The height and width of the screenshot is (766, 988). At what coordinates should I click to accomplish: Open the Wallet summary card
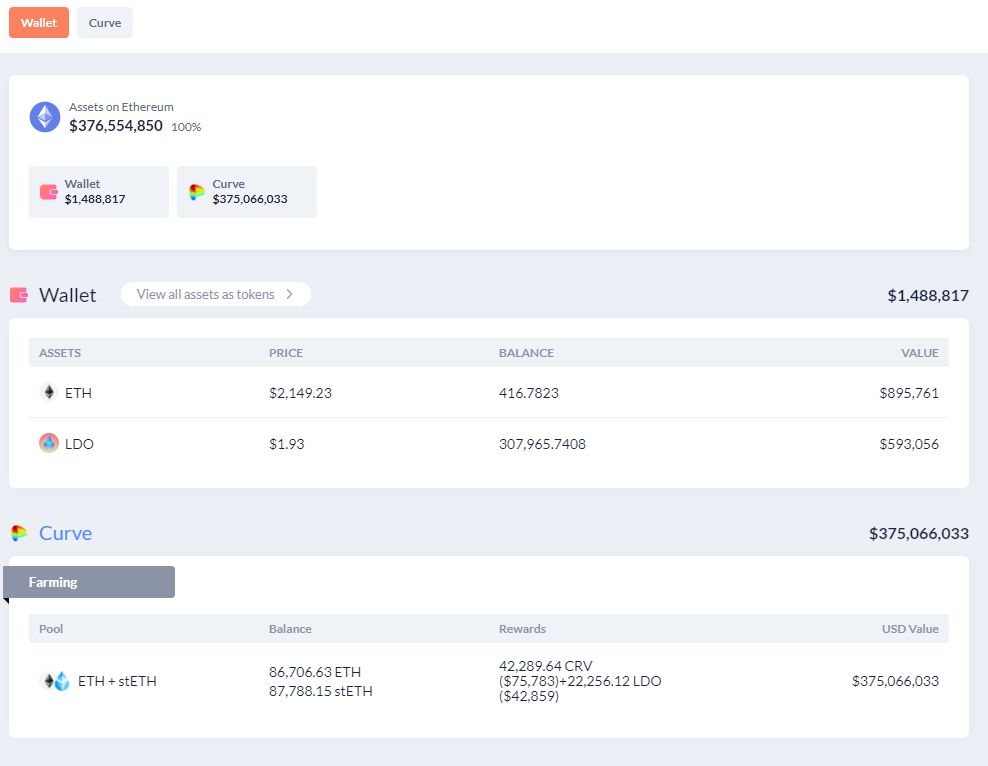coord(99,192)
